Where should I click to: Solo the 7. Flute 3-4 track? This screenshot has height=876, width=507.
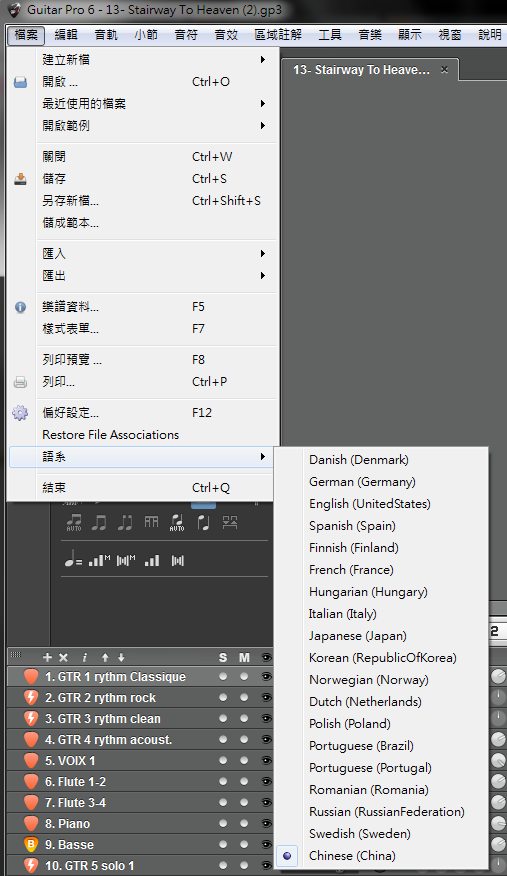click(x=223, y=802)
